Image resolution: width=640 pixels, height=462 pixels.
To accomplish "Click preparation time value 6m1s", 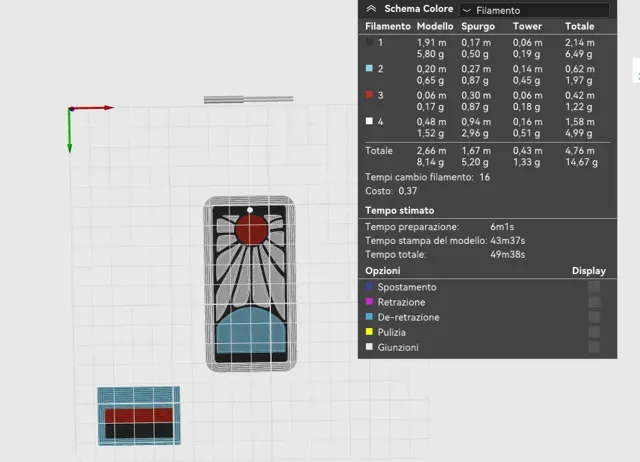I will coord(502,227).
